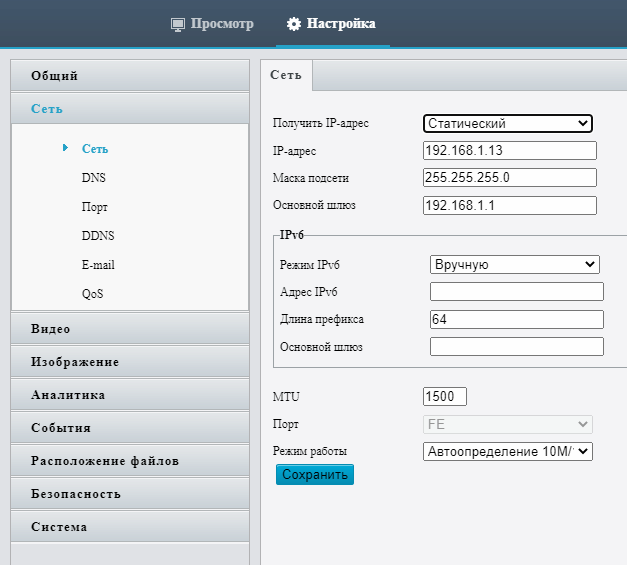Open the Порт submenu item
This screenshot has height=565, width=627.
pos(94,207)
